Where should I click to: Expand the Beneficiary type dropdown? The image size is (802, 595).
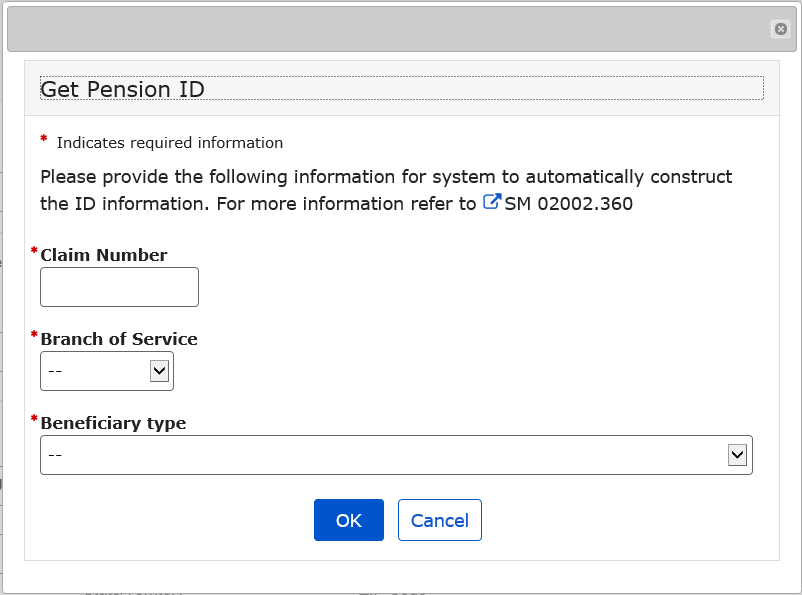click(x=395, y=455)
